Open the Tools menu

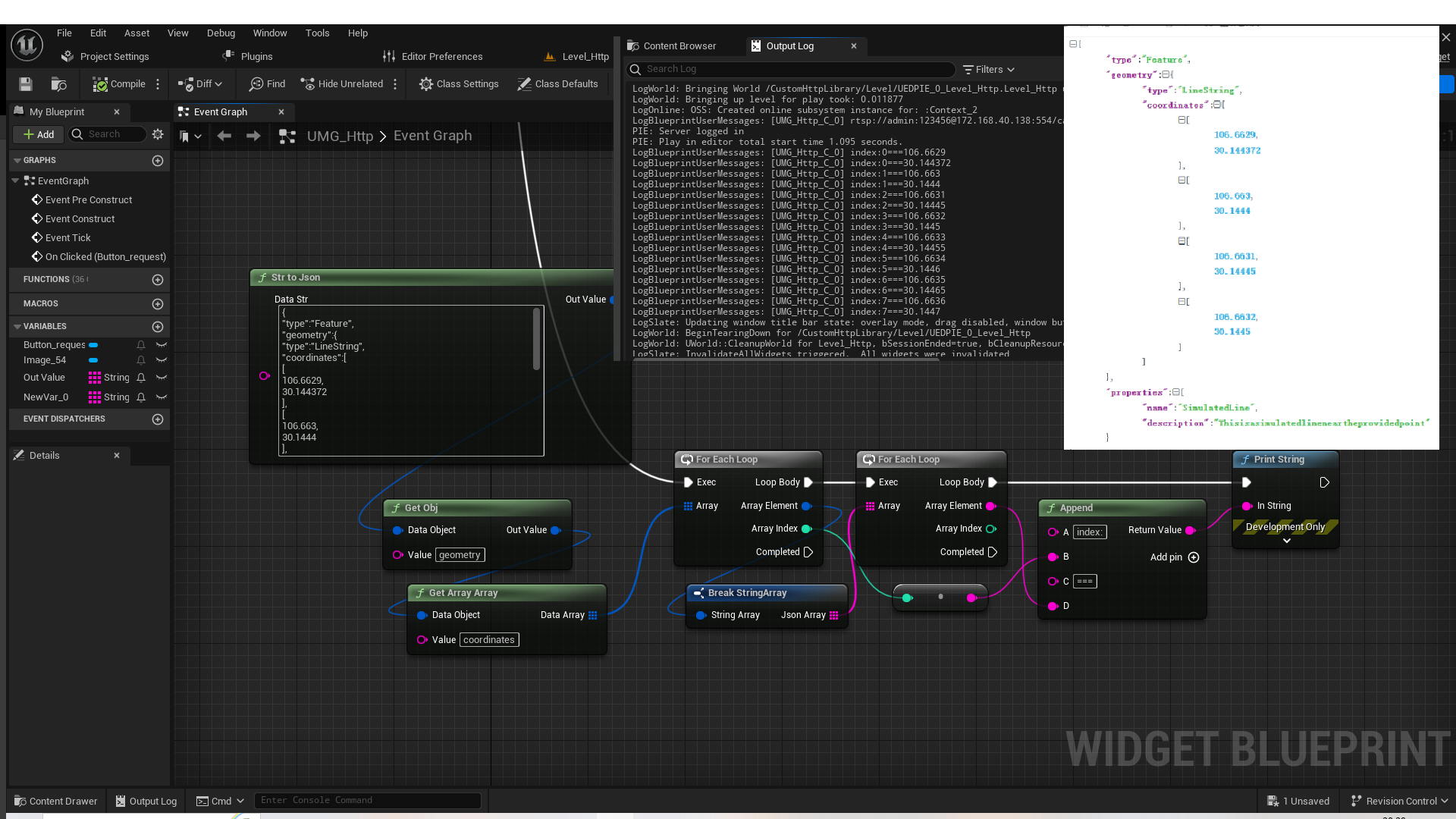pos(317,33)
